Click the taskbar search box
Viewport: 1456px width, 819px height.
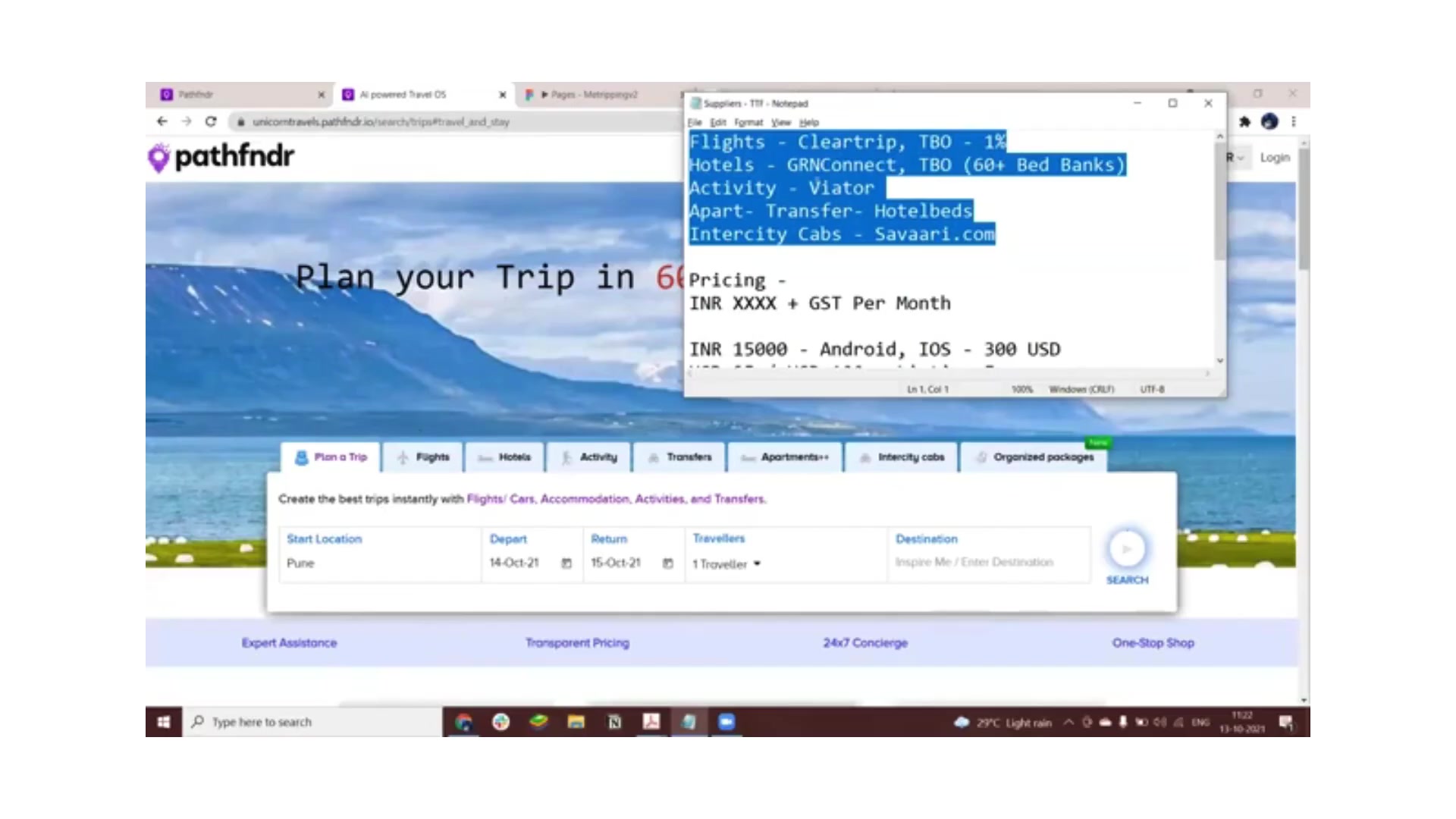coord(312,722)
